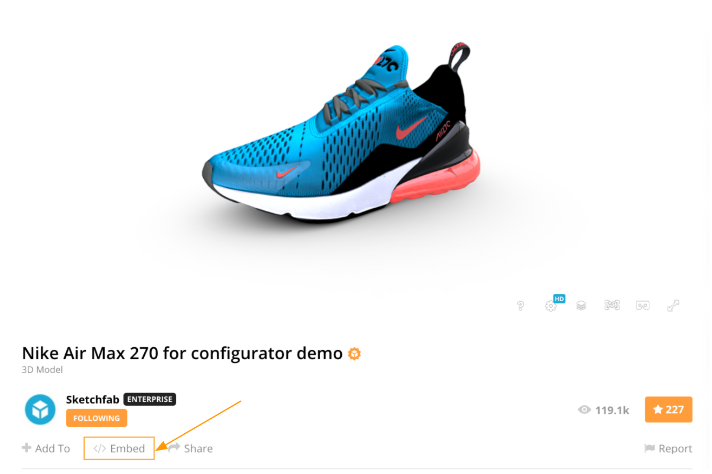Select the Nike Air Max 270 title
Image resolution: width=712 pixels, height=474 pixels.
point(182,353)
